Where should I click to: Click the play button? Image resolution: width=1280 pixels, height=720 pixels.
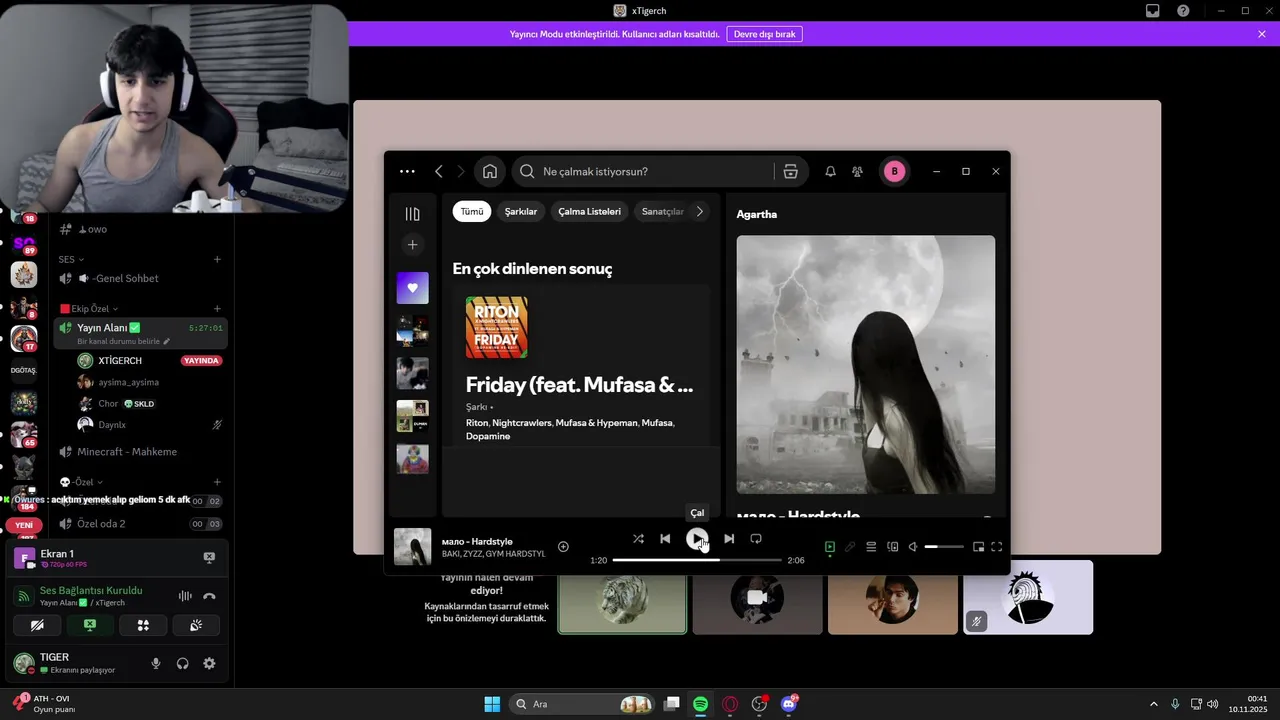click(697, 539)
